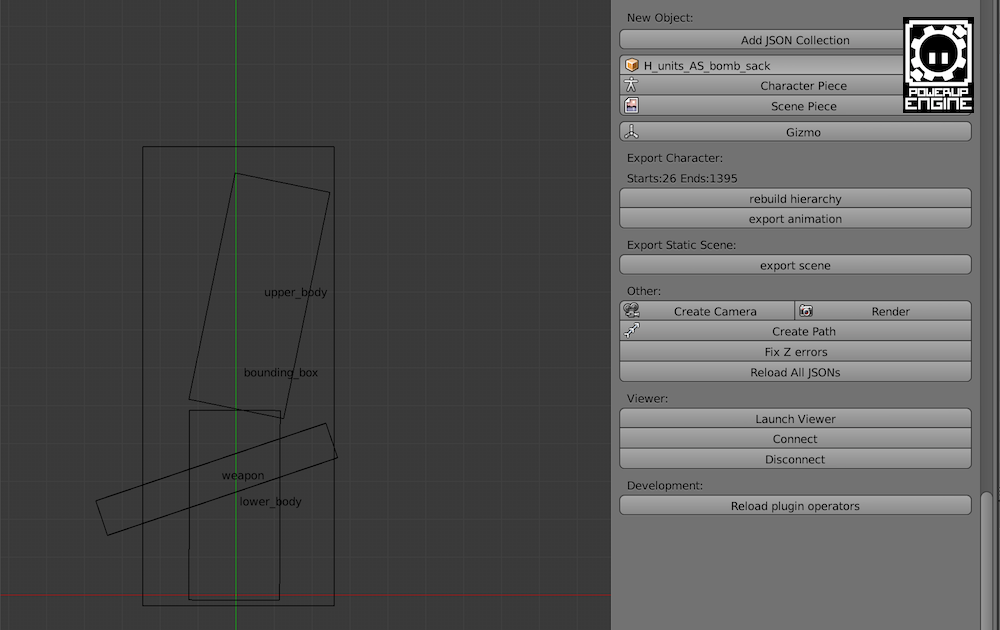The height and width of the screenshot is (630, 1000).
Task: Click the Add JSON Collection button
Action: coord(795,40)
